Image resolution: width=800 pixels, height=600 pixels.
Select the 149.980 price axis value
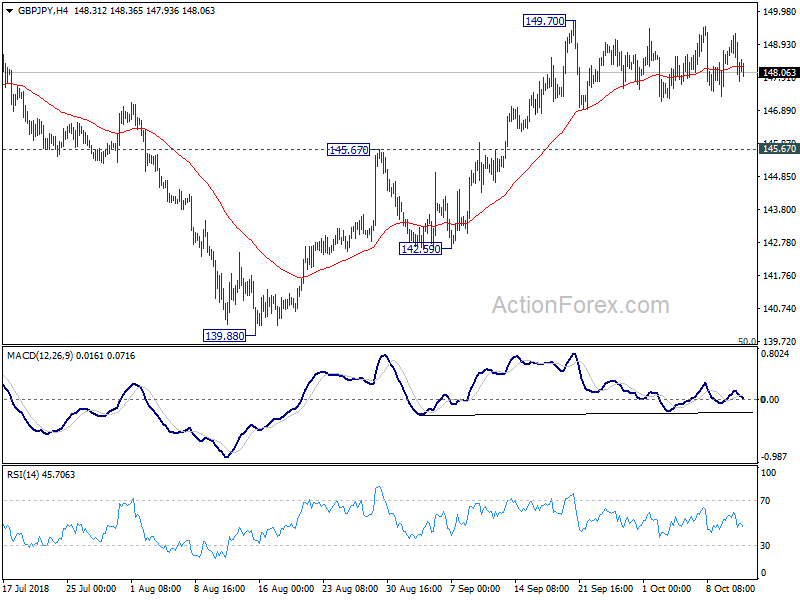click(x=779, y=12)
